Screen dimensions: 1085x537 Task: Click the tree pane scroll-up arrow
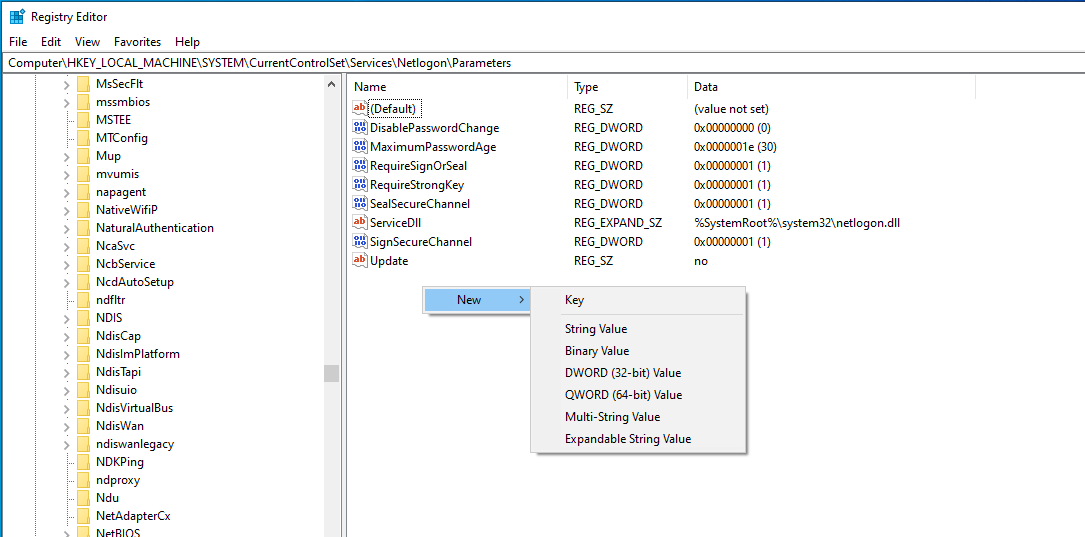(x=331, y=84)
